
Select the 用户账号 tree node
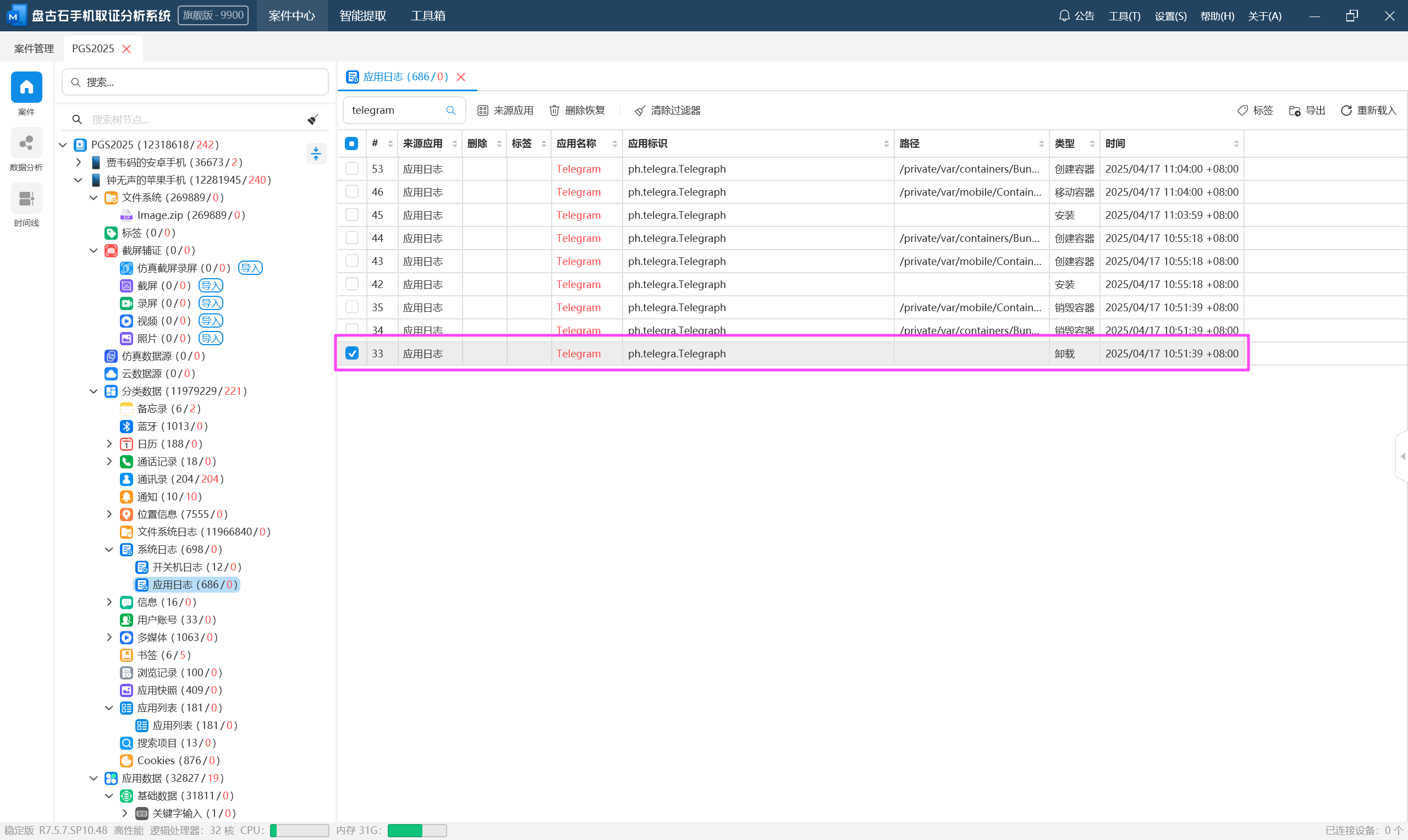point(168,620)
